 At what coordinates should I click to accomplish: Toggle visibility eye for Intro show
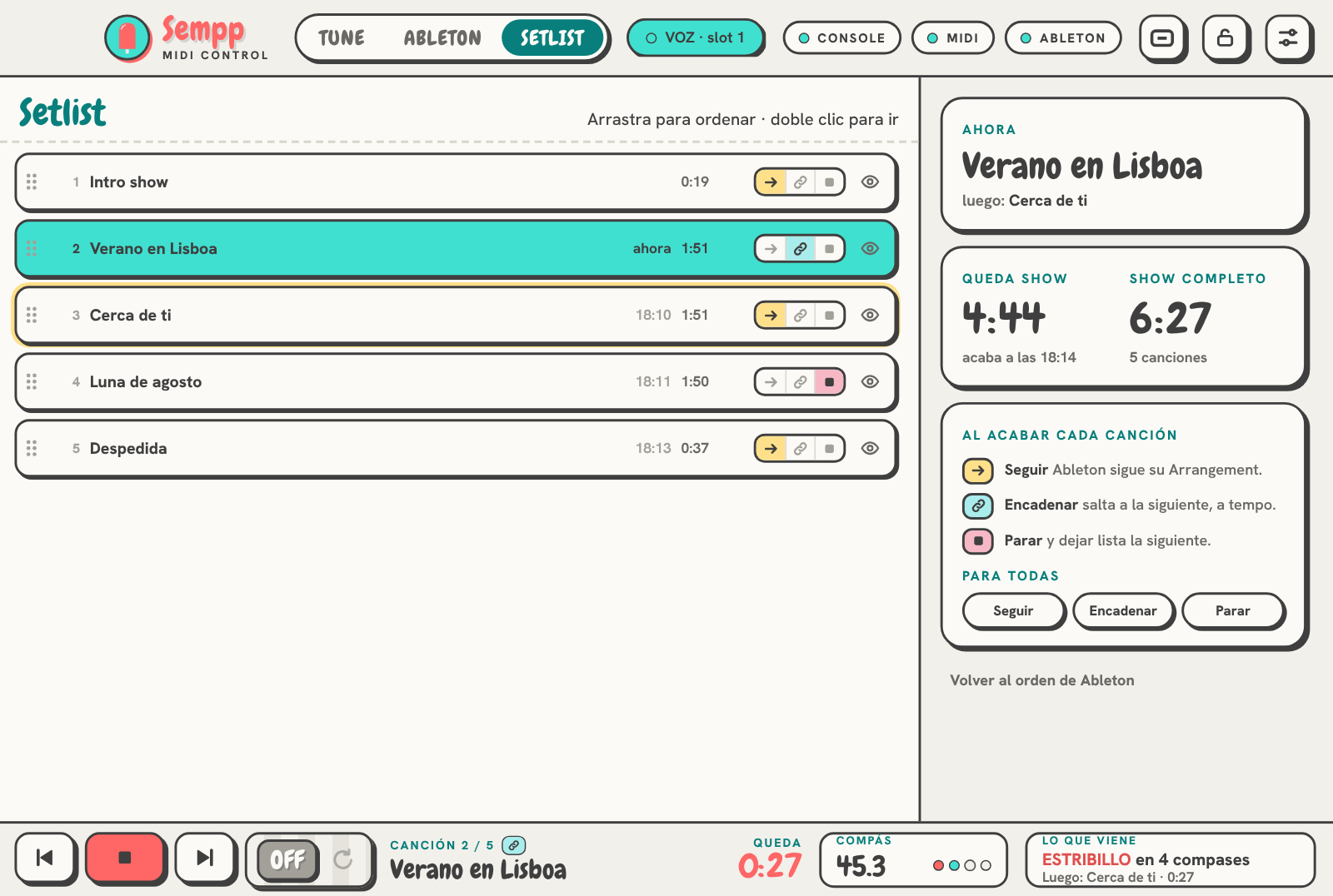coord(870,182)
